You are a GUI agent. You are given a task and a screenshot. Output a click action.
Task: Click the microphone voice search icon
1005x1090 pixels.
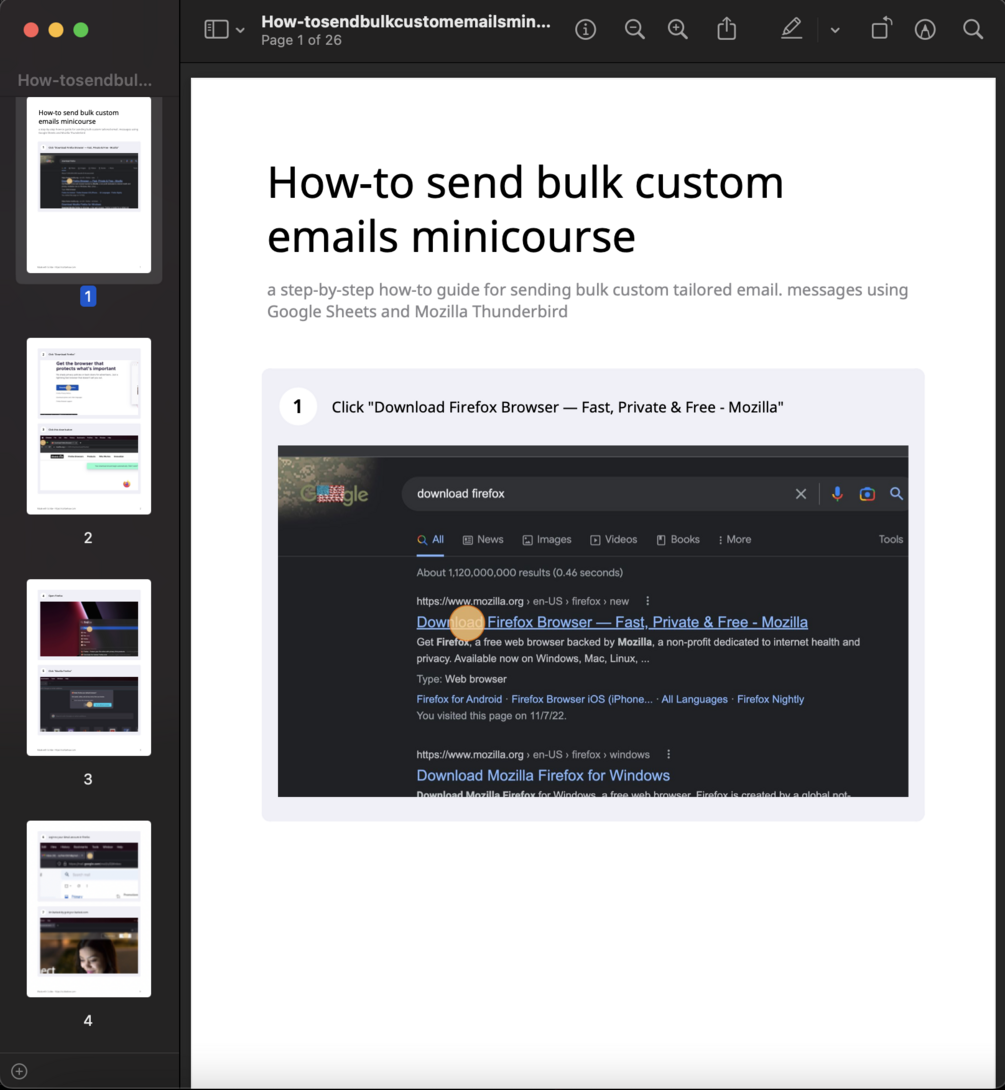[x=837, y=494]
